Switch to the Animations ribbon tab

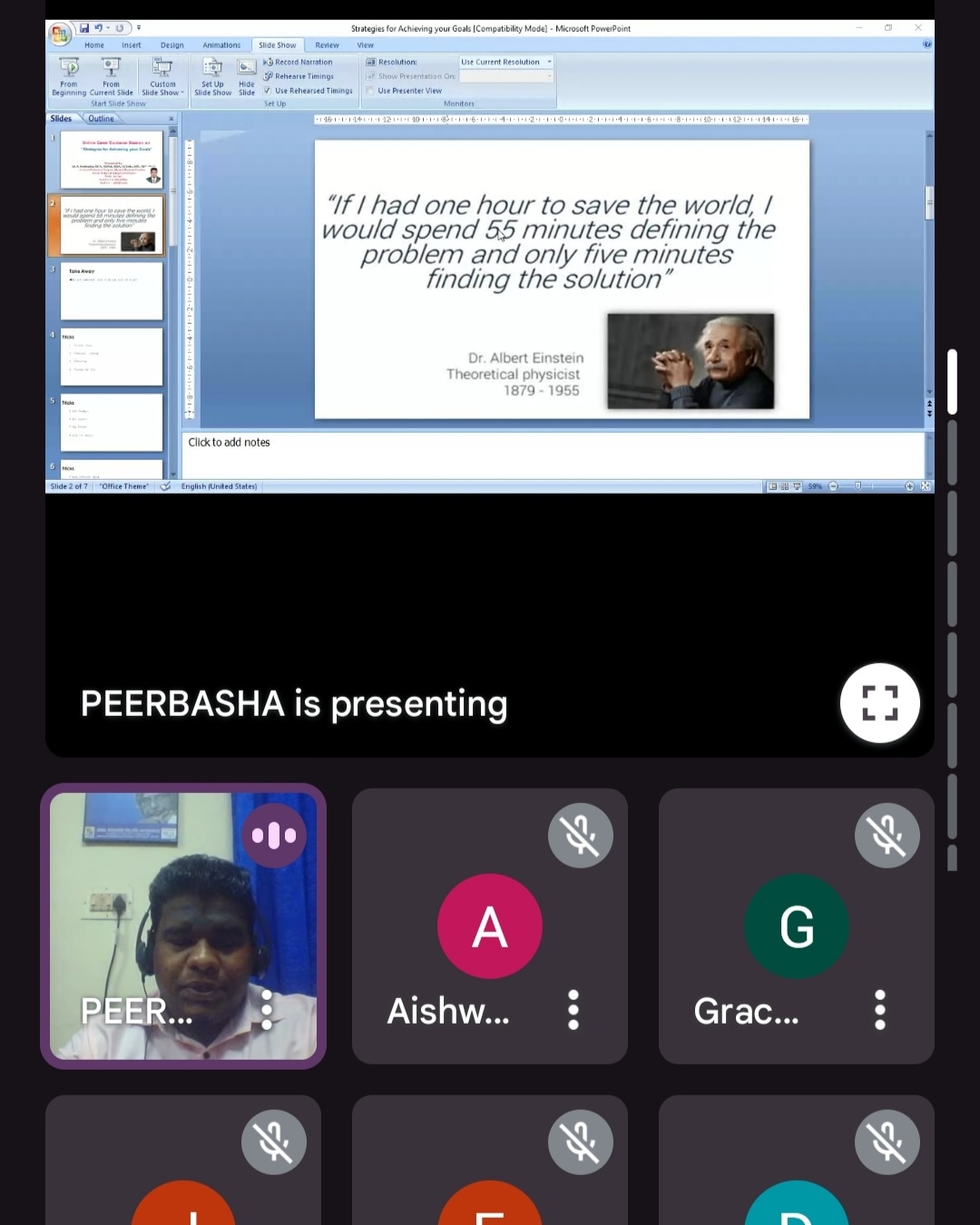tap(221, 45)
